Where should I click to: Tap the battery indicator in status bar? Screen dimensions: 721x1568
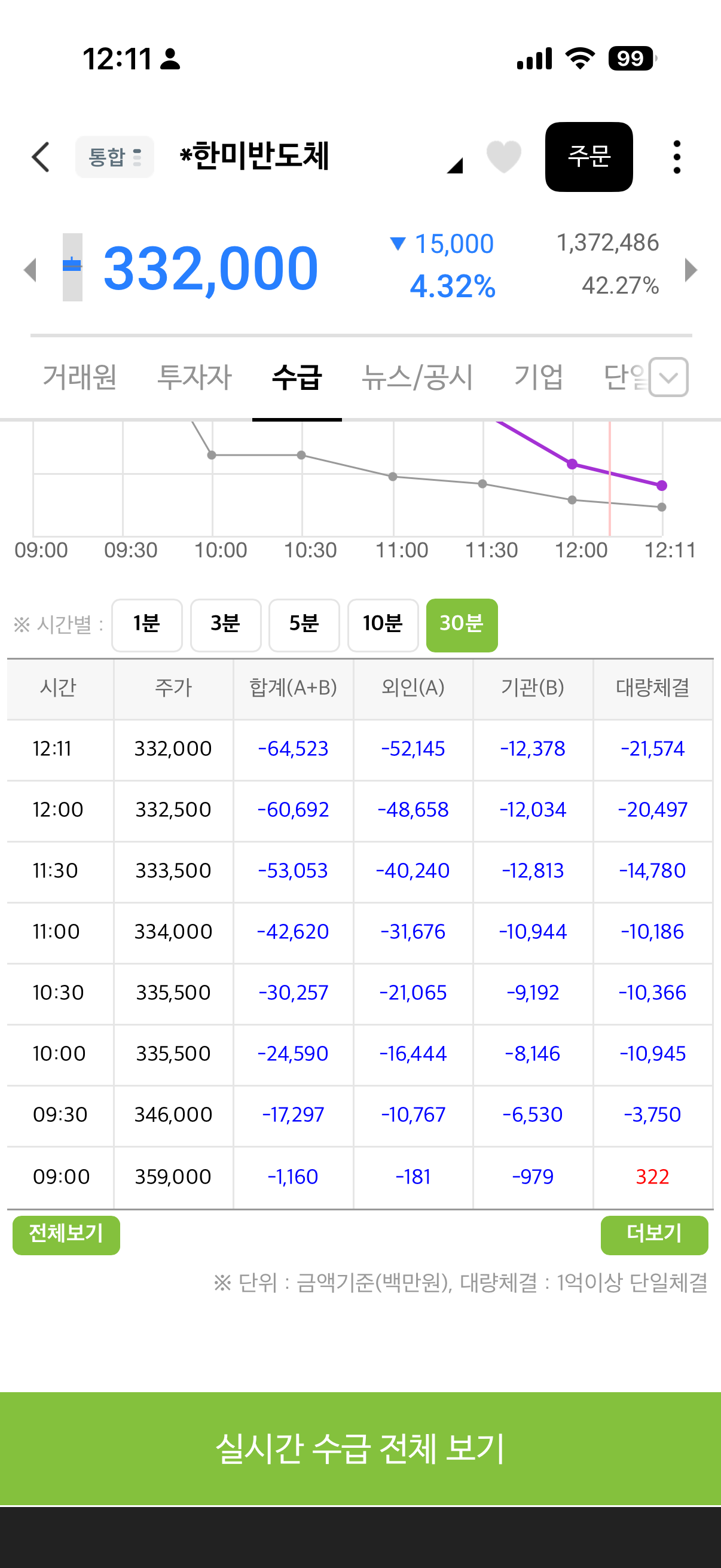click(x=633, y=59)
